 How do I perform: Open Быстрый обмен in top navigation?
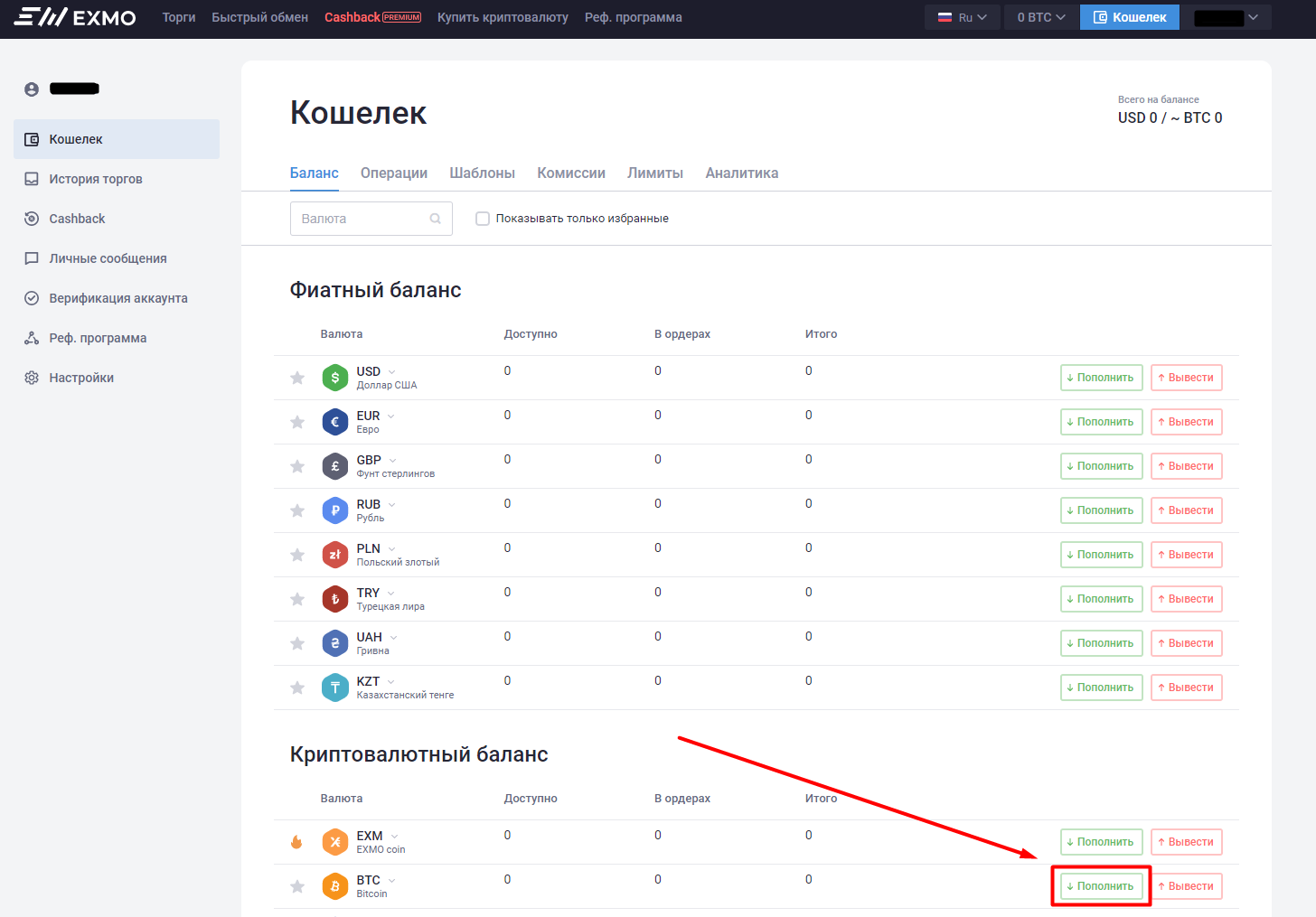(260, 17)
